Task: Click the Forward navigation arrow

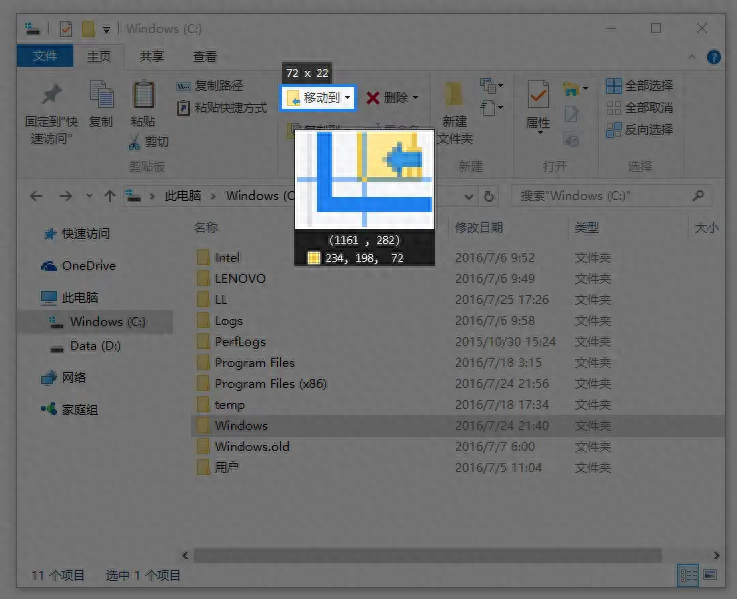Action: tap(66, 196)
